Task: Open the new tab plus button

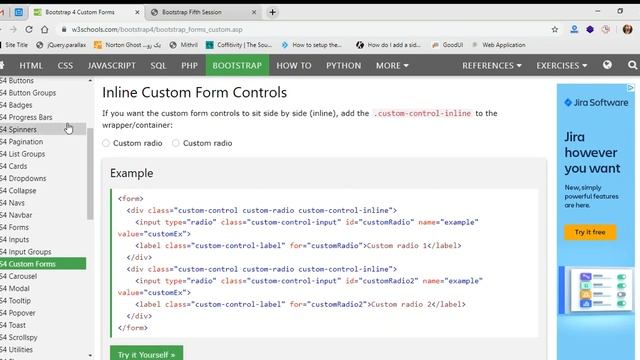Action: pos(272,12)
